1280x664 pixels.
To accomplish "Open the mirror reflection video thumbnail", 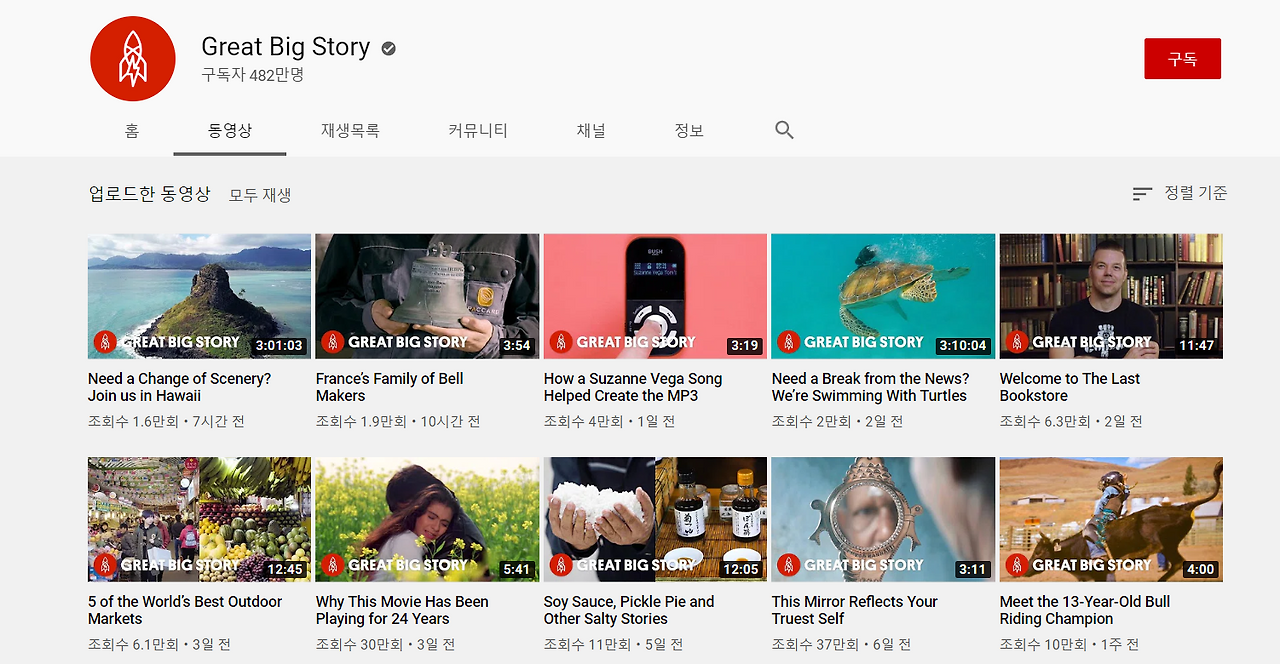I will [883, 520].
